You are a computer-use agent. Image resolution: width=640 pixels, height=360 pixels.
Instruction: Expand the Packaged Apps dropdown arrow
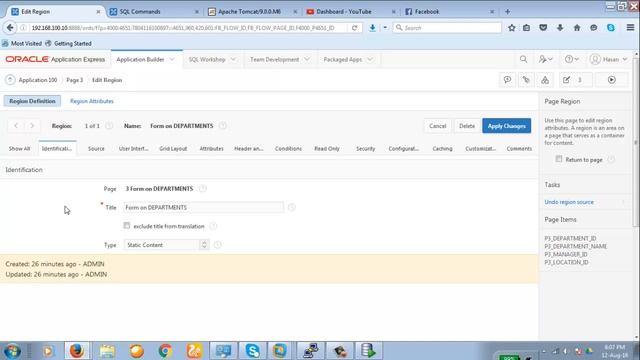click(x=370, y=59)
